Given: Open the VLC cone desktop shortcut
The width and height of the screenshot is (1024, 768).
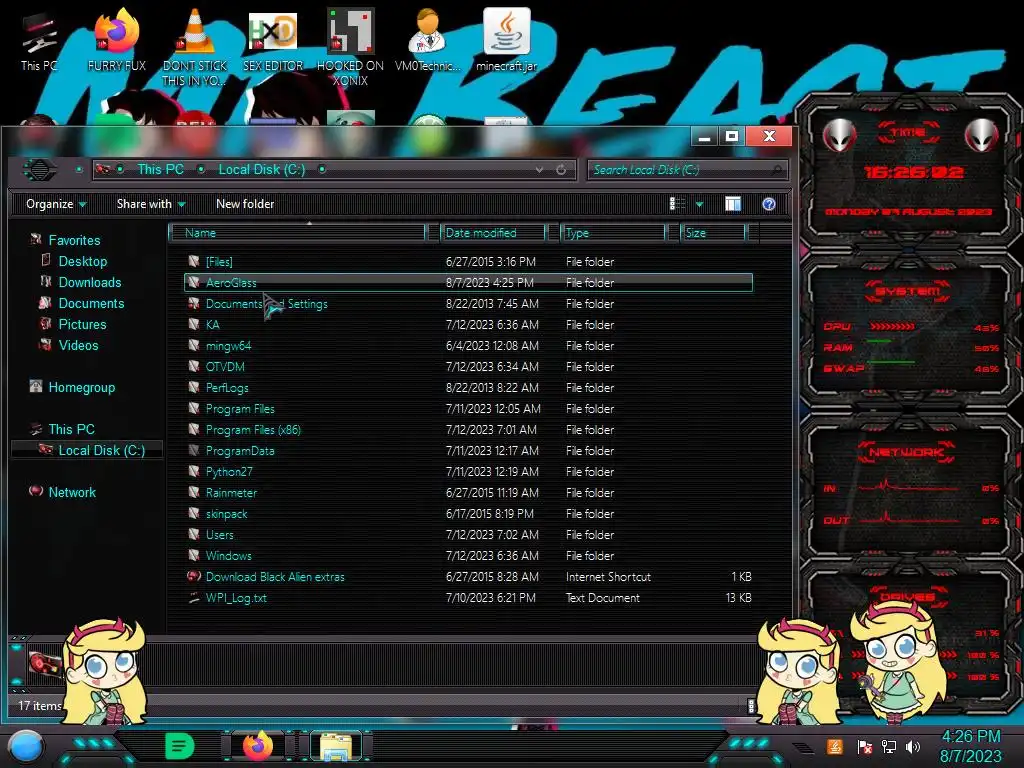Looking at the screenshot, I should click(195, 47).
